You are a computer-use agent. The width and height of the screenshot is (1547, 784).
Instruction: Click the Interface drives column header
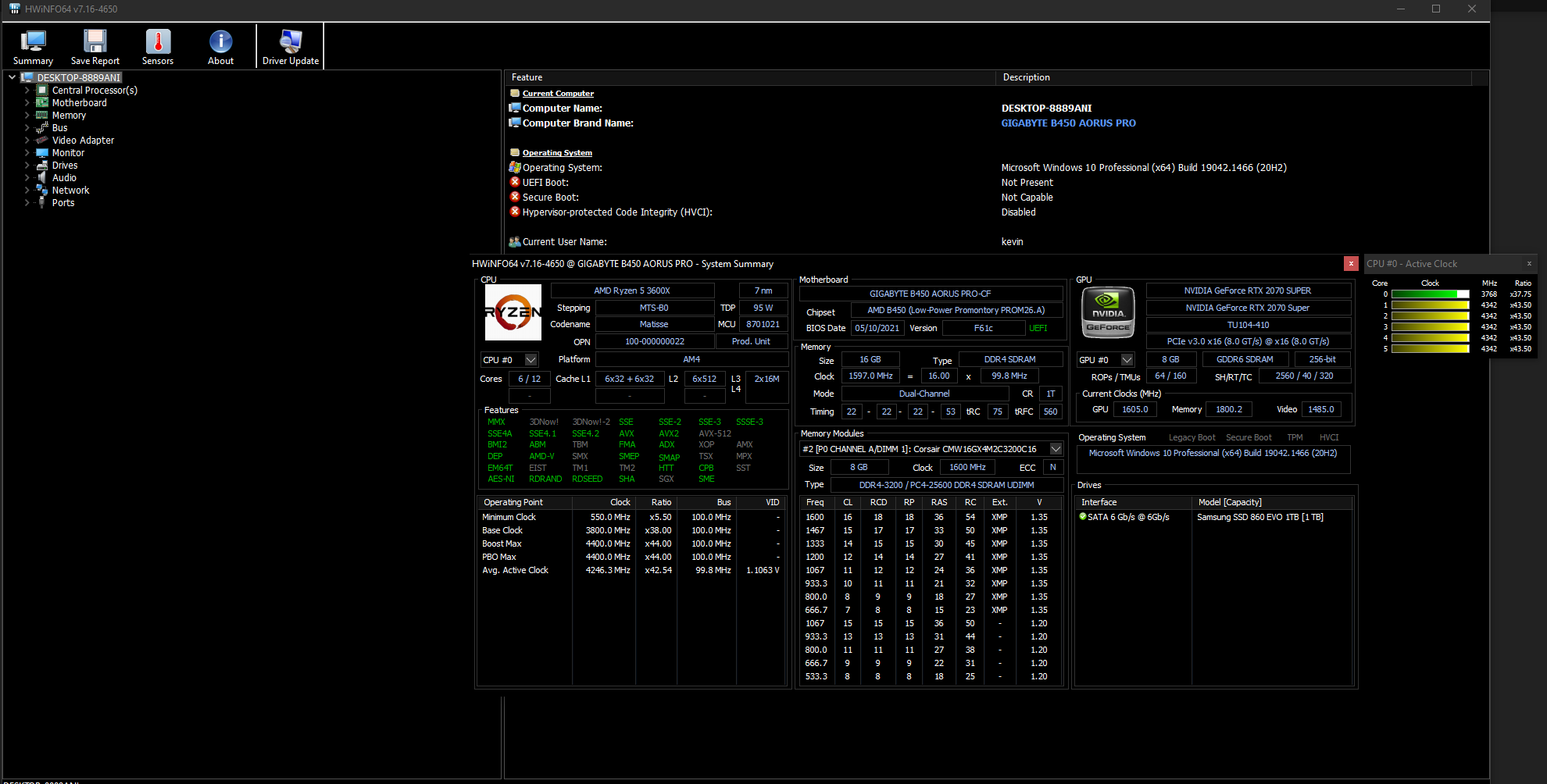click(1134, 502)
